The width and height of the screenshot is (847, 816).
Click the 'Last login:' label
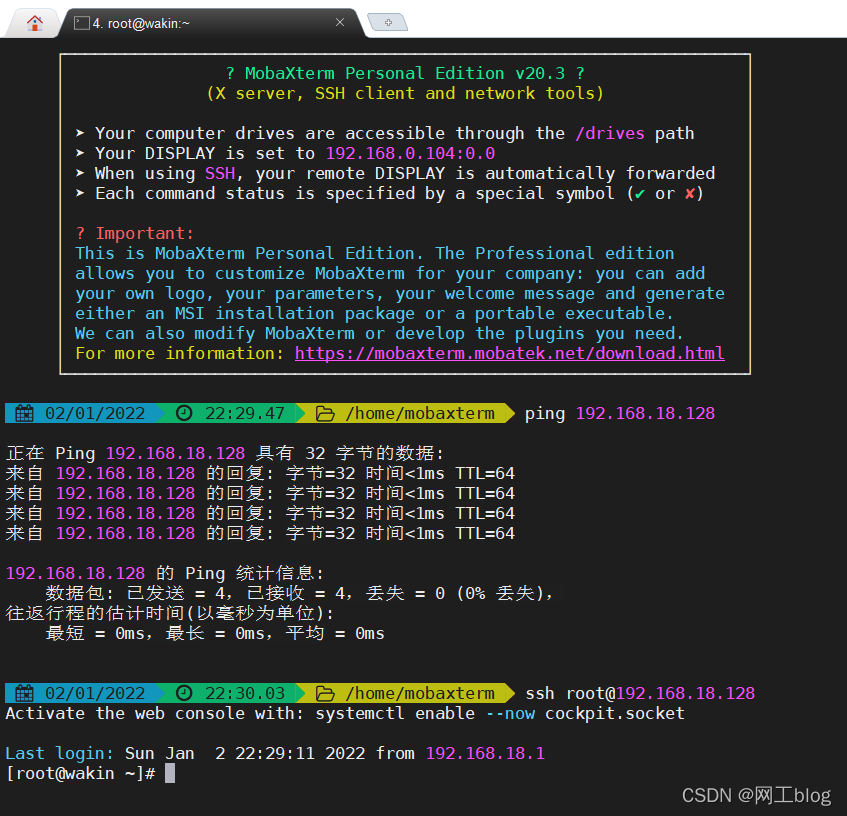59,753
